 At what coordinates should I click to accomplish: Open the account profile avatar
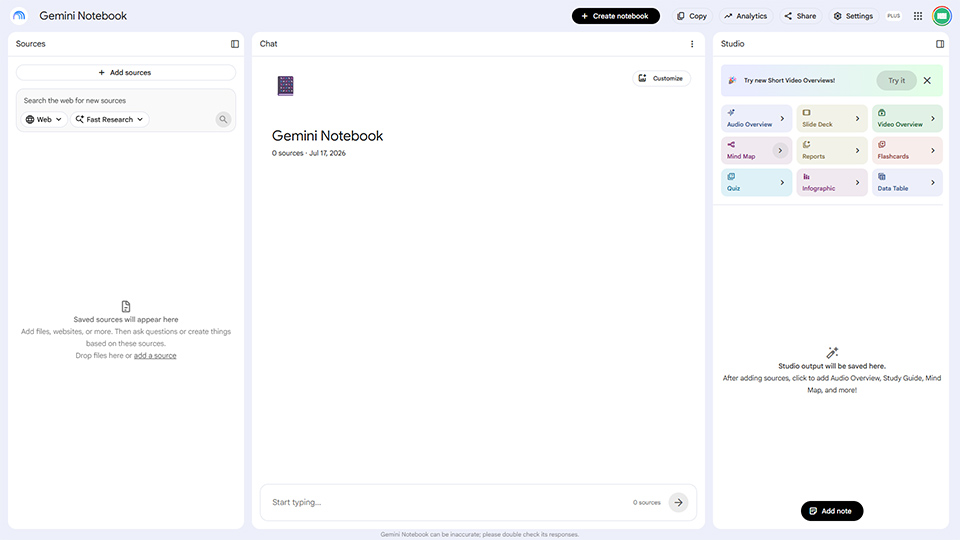[x=942, y=16]
